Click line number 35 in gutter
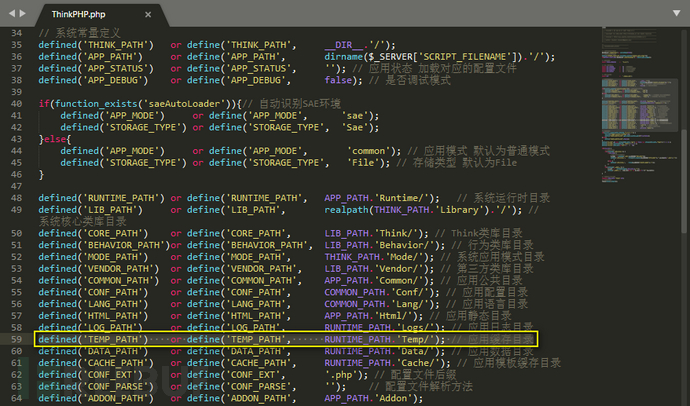 point(16,45)
